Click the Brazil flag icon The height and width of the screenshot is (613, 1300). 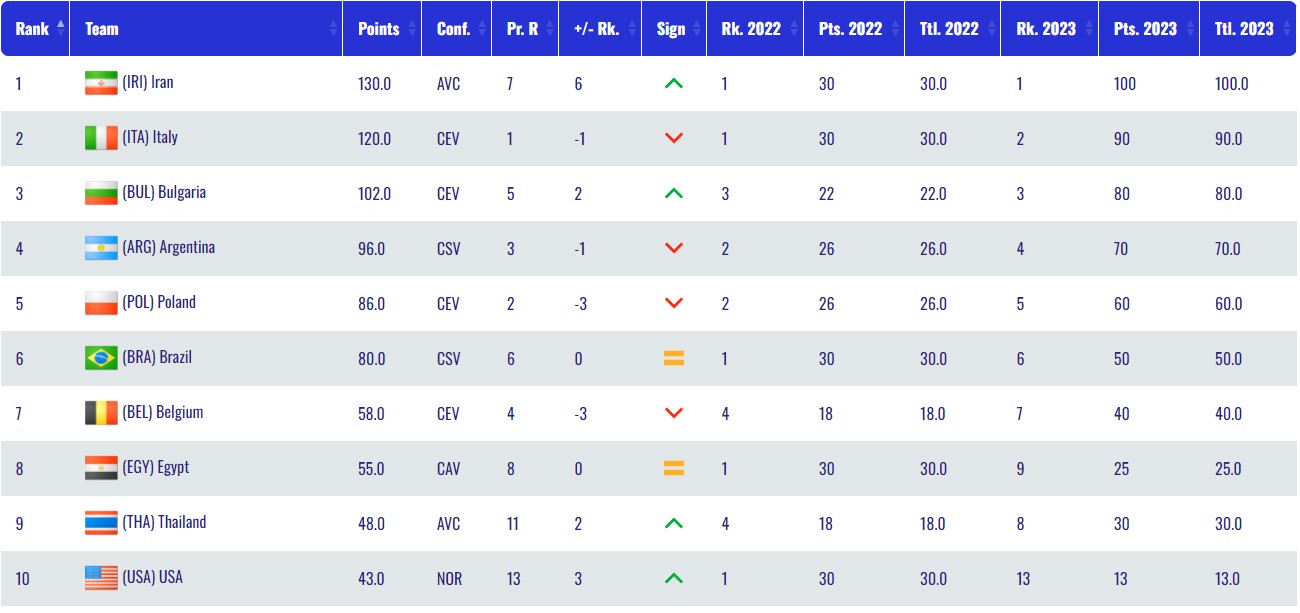(x=101, y=358)
